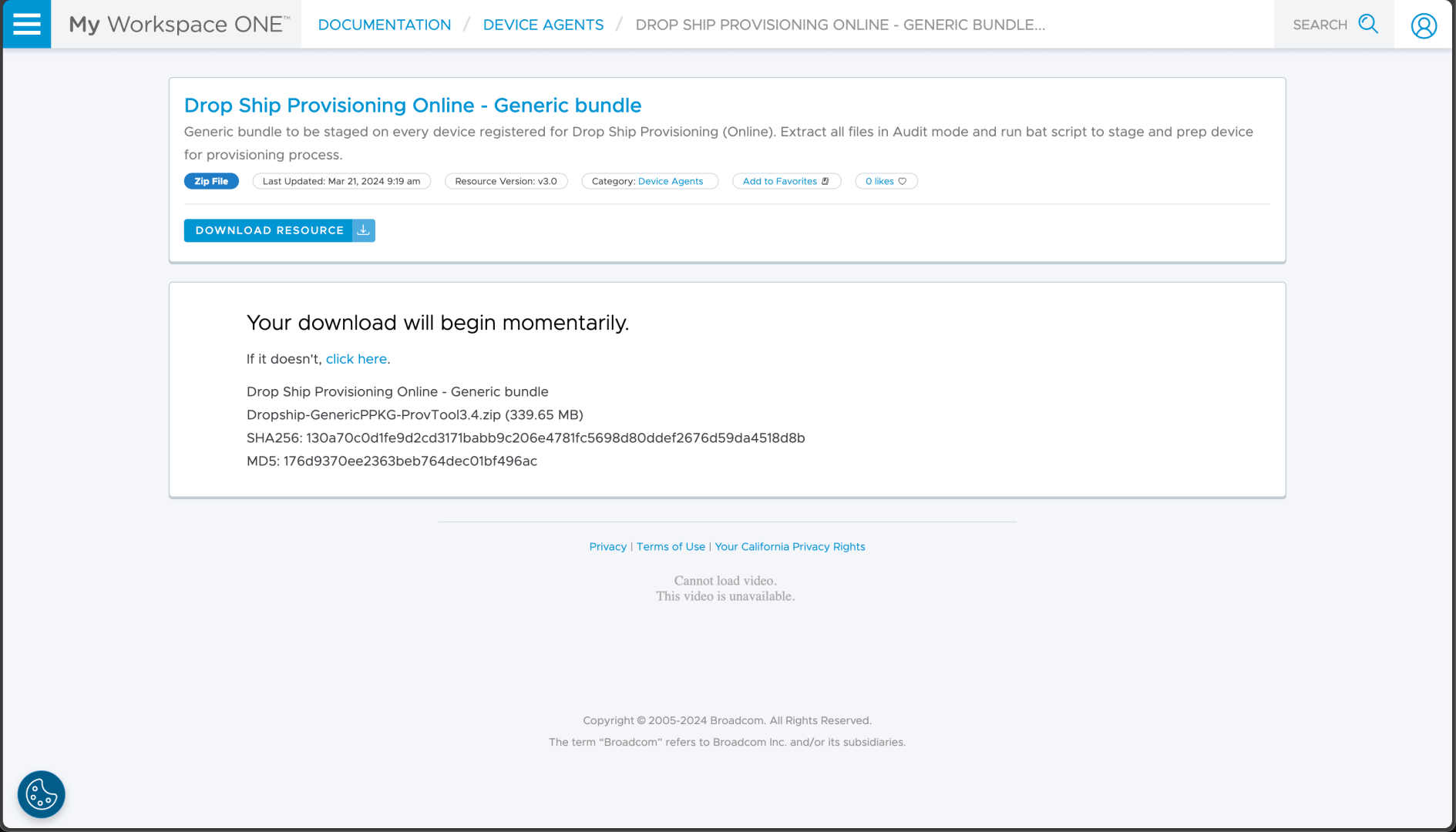Open Your California Privacy Rights link
Viewport: 1456px width, 832px height.
789,547
